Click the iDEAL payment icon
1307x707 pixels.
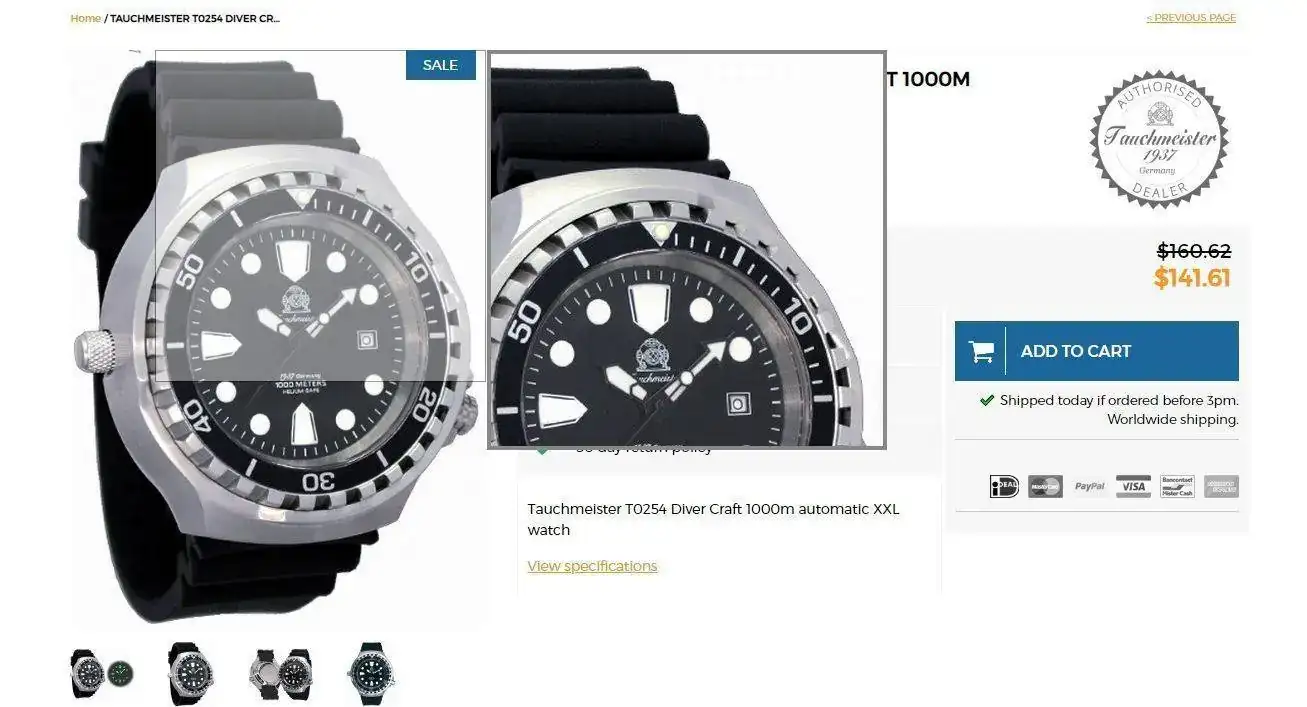[x=1004, y=487]
